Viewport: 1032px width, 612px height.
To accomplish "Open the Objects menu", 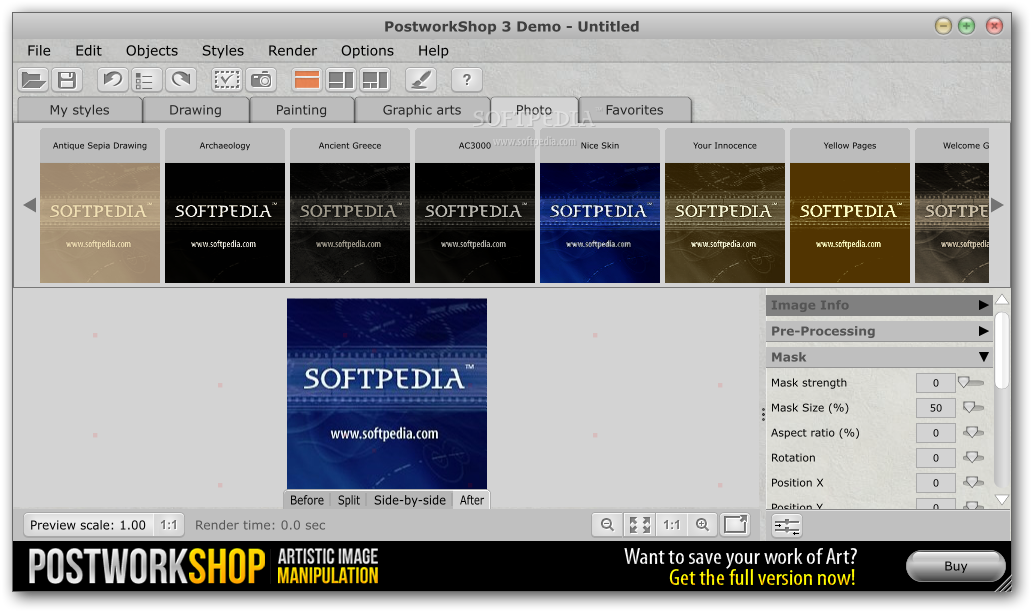I will pyautogui.click(x=152, y=51).
